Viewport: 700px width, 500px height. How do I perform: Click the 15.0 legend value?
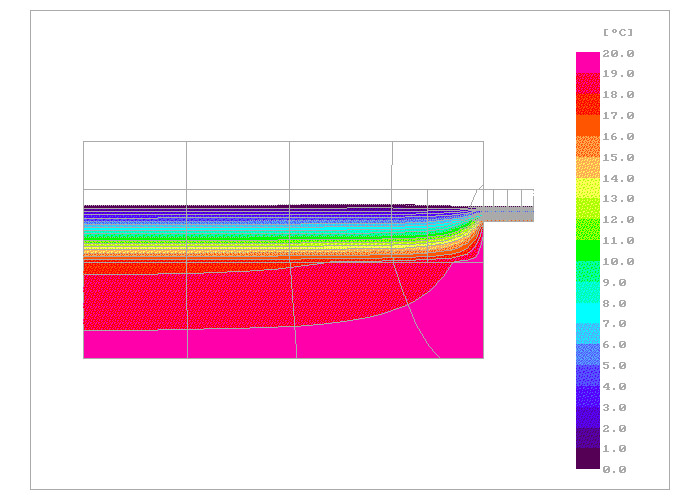618,158
